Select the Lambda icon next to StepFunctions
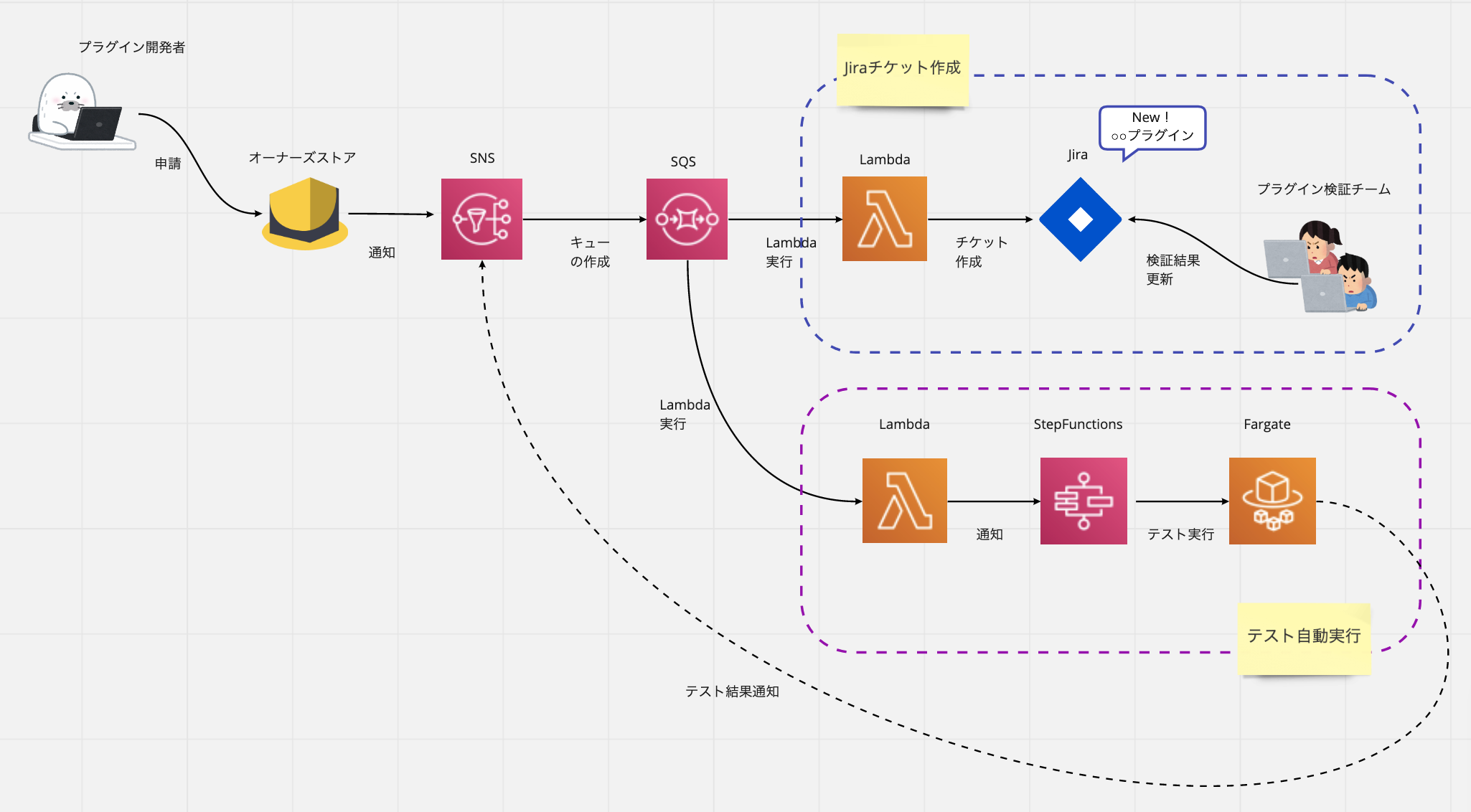Image resolution: width=1471 pixels, height=812 pixels. coord(905,501)
